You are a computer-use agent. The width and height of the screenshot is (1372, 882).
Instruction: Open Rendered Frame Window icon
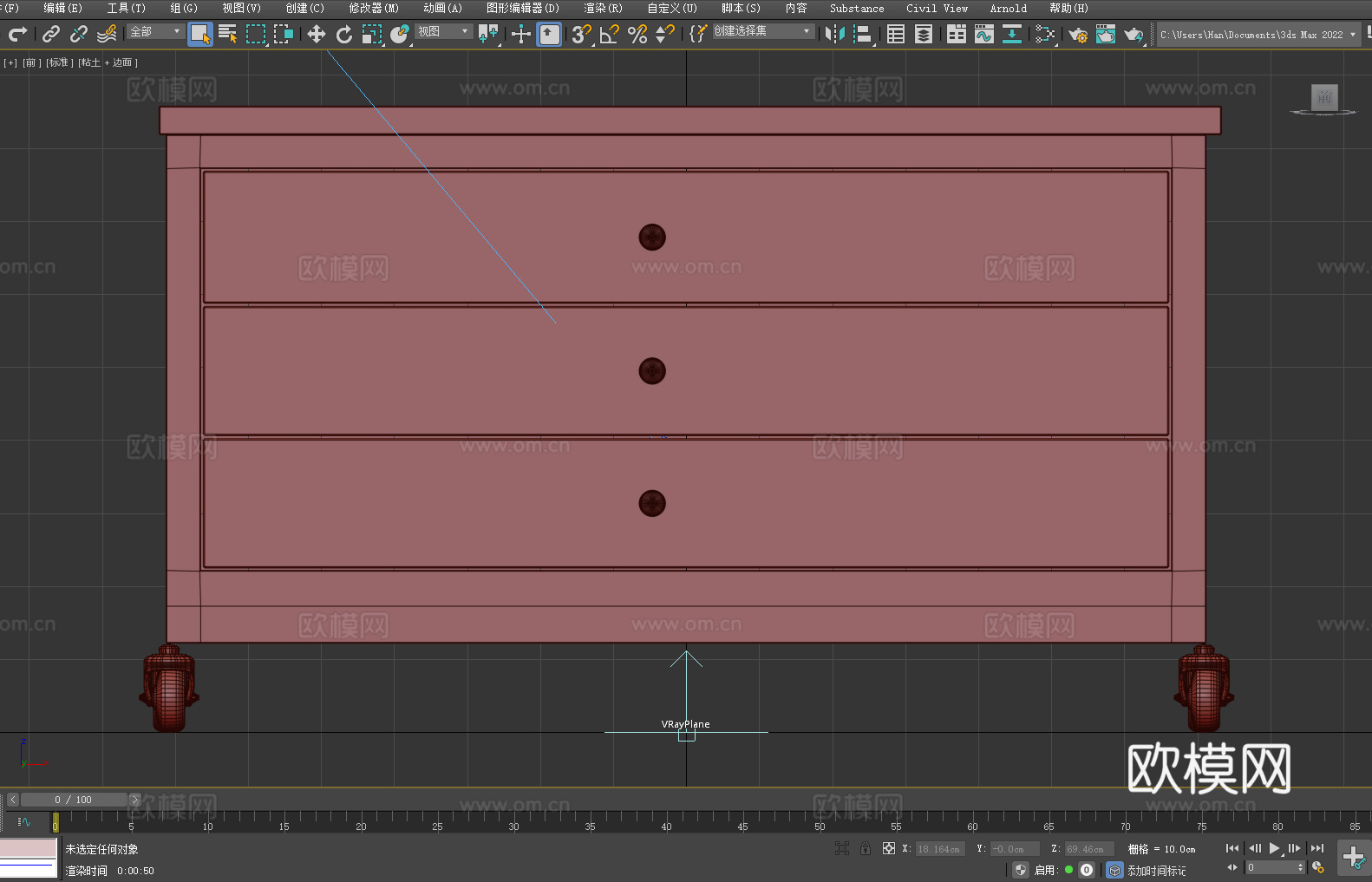pos(1106,34)
